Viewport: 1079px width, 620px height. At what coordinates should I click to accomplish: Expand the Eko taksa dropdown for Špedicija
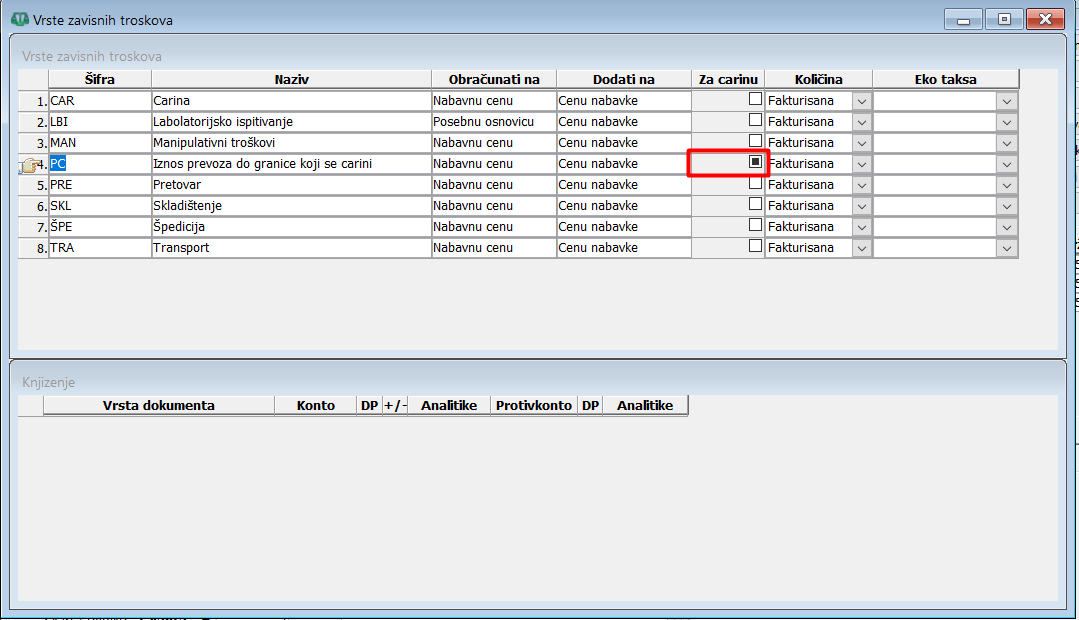1007,227
